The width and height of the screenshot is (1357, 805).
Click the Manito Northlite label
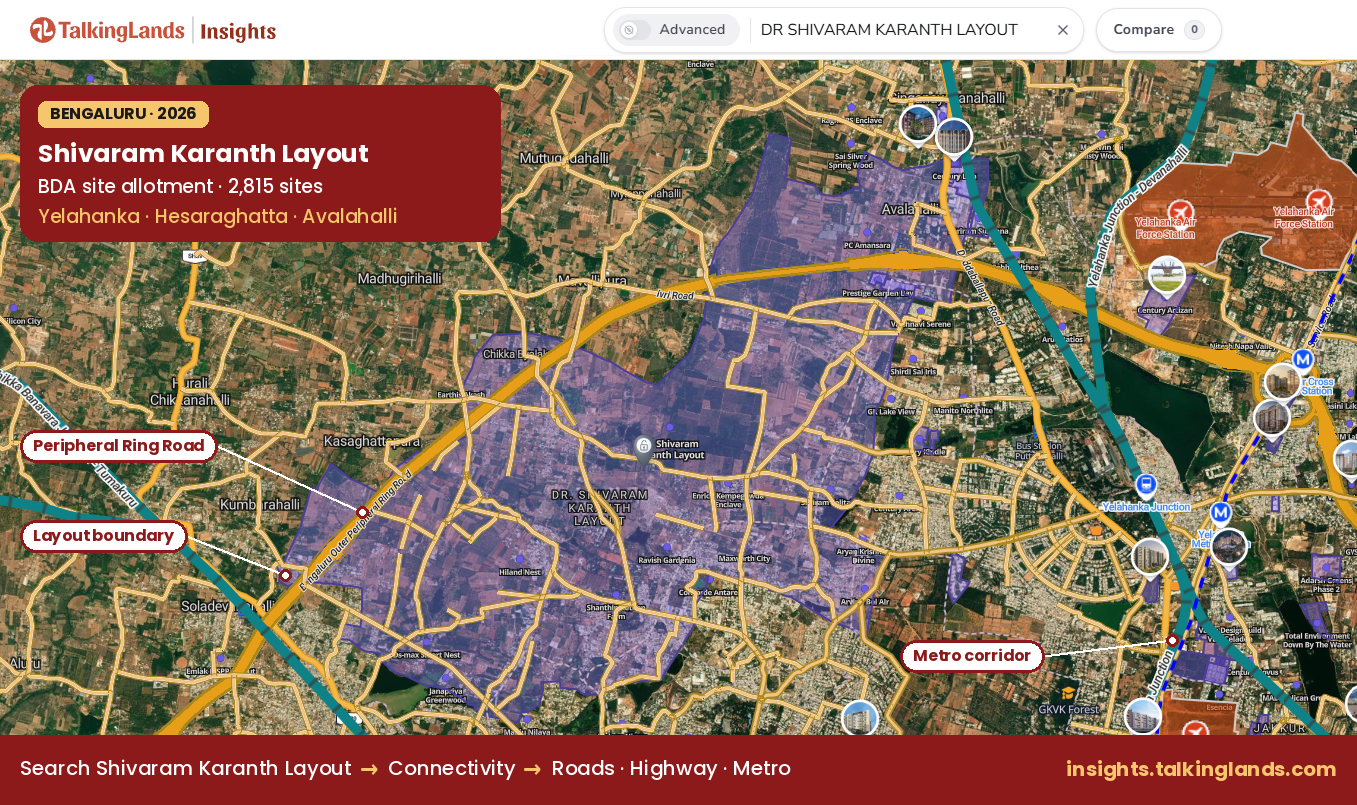tap(963, 410)
